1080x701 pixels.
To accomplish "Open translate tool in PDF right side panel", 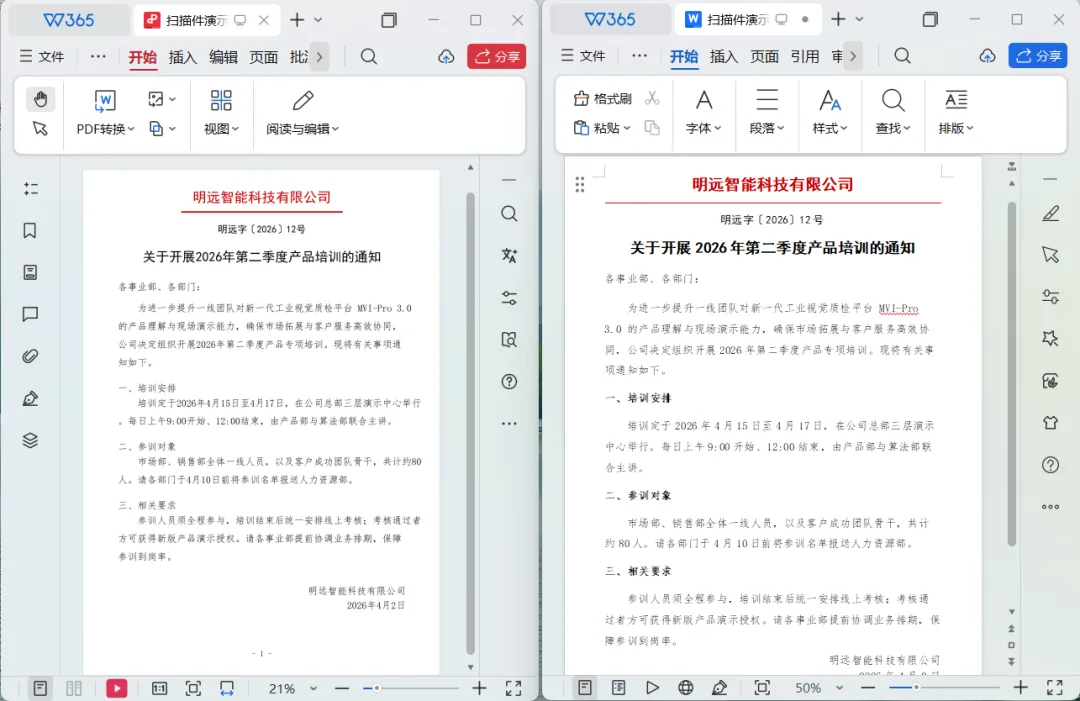I will 509,255.
